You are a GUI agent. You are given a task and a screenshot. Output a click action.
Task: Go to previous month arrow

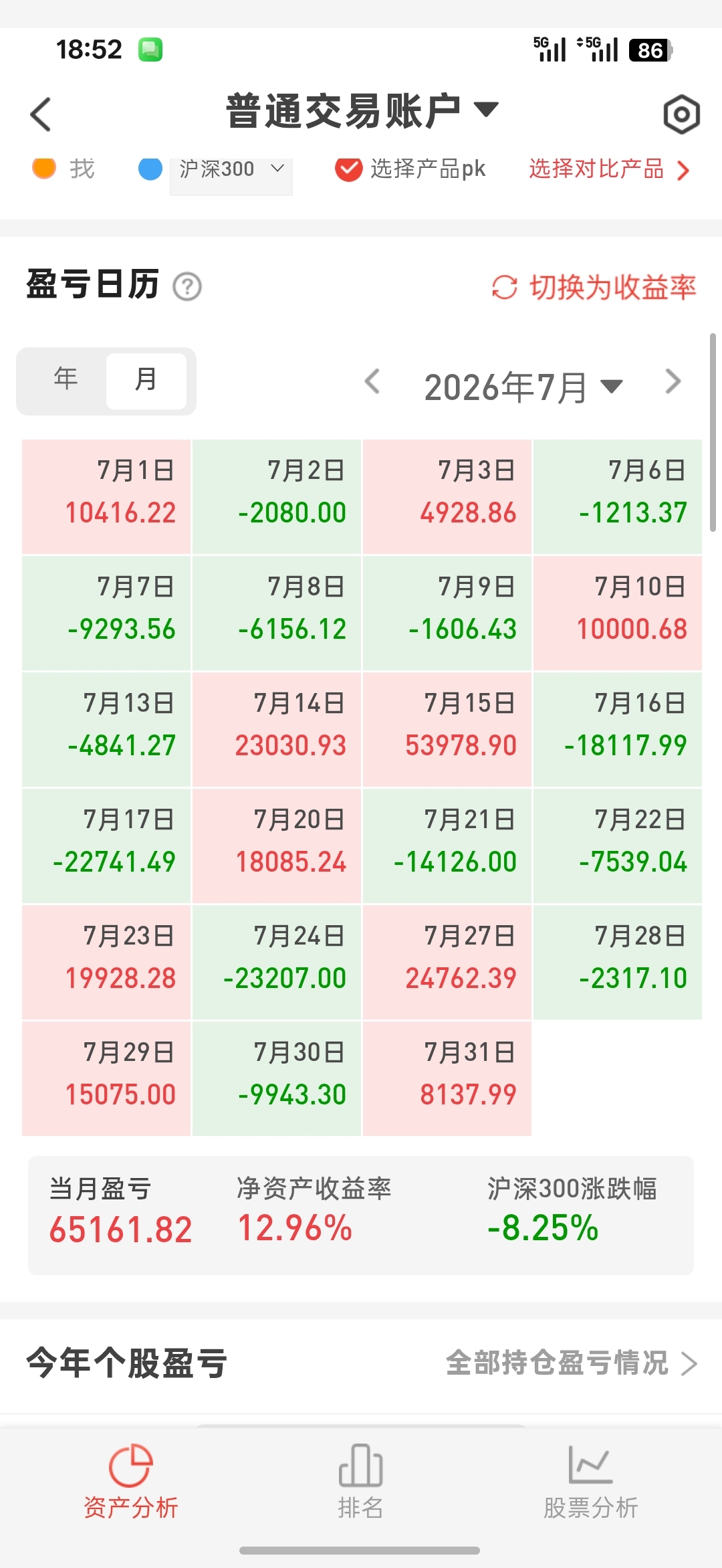pyautogui.click(x=372, y=382)
